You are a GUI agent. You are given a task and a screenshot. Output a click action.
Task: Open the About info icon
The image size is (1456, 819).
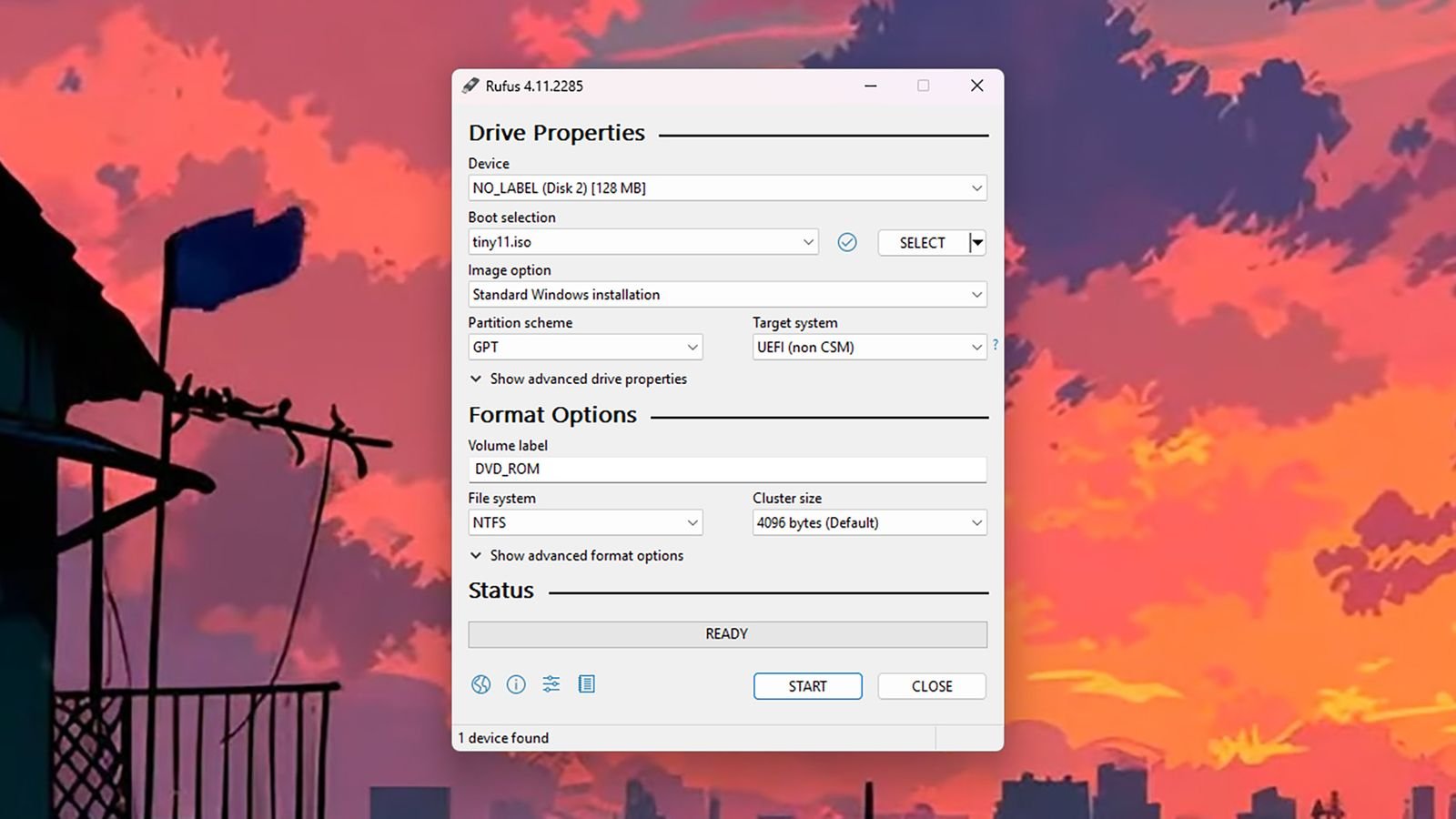click(516, 684)
